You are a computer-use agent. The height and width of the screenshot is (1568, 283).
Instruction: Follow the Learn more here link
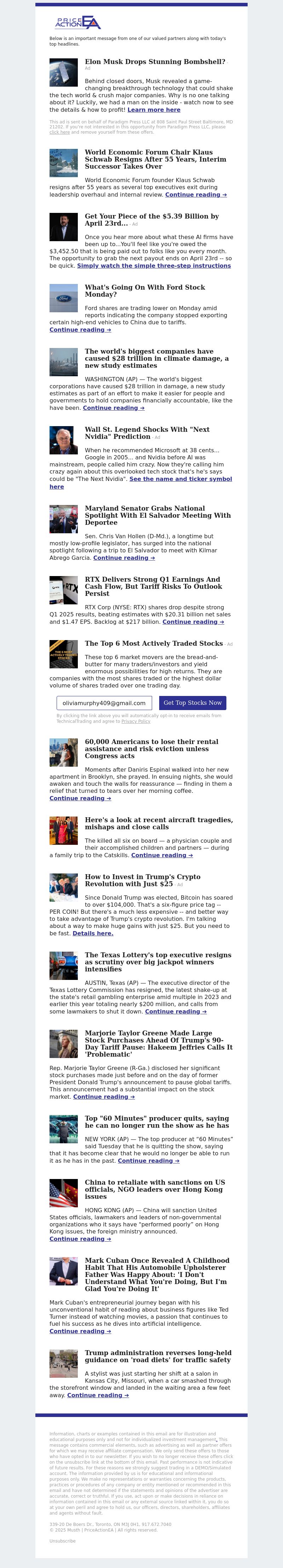tap(154, 110)
